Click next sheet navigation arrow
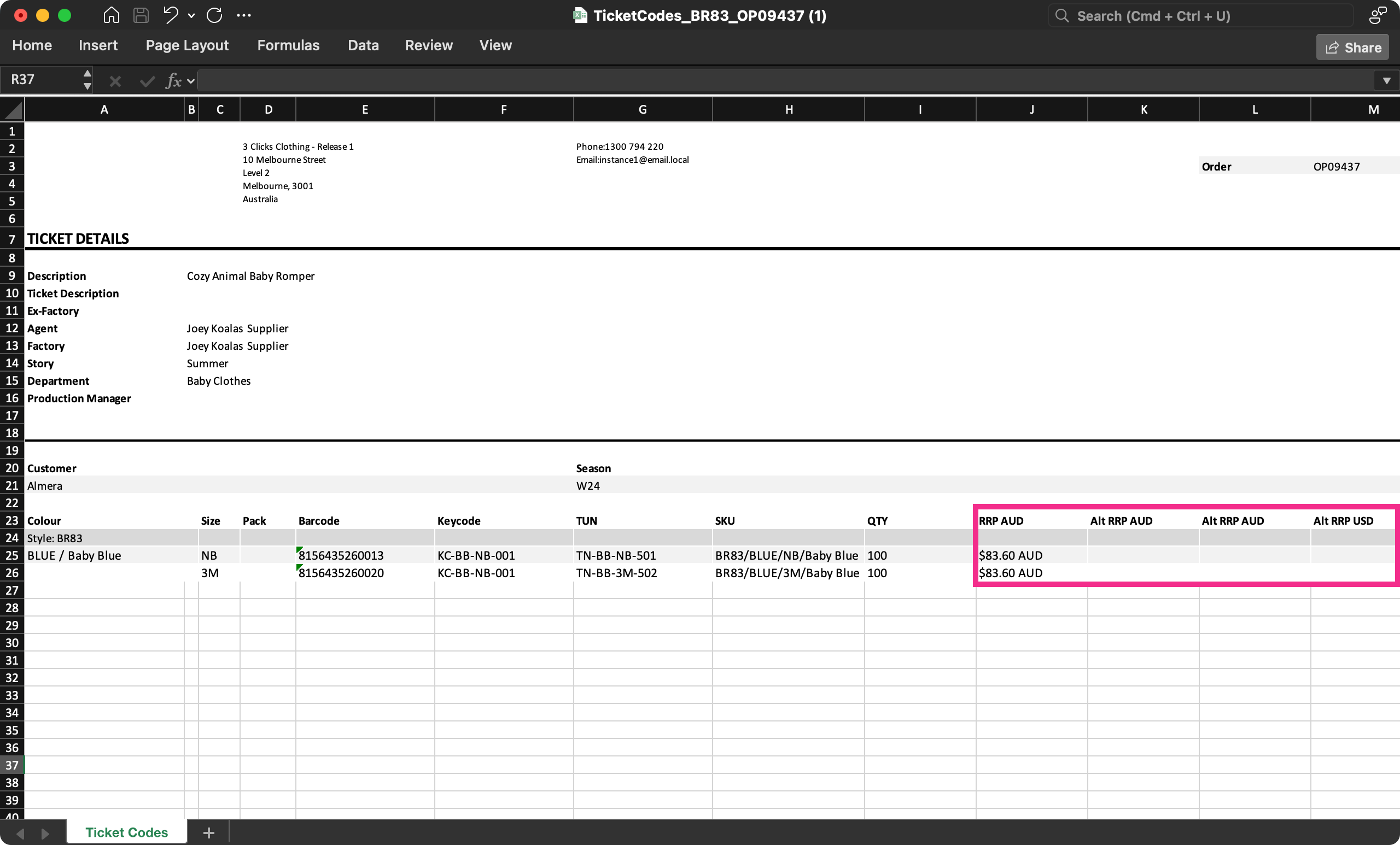The height and width of the screenshot is (845, 1400). (45, 833)
